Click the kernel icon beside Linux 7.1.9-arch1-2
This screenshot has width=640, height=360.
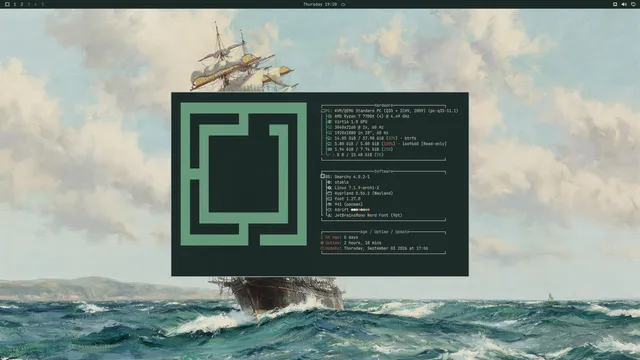pyautogui.click(x=329, y=188)
